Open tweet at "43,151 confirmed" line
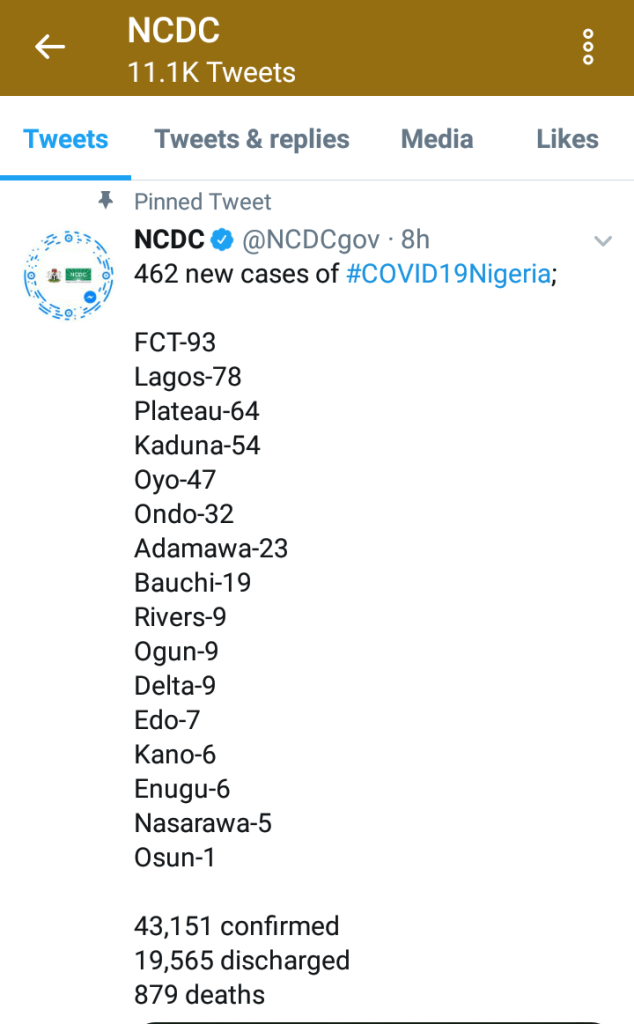 tap(237, 926)
